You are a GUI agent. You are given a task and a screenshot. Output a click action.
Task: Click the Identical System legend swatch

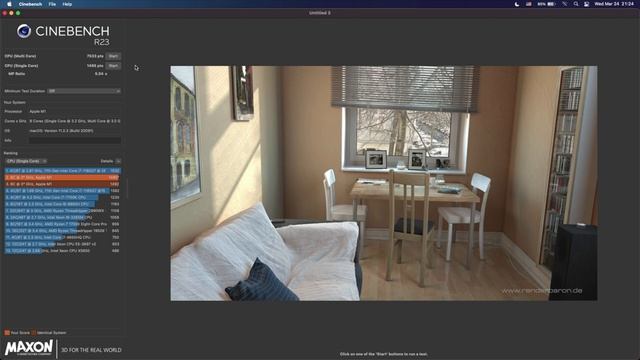tap(34, 333)
